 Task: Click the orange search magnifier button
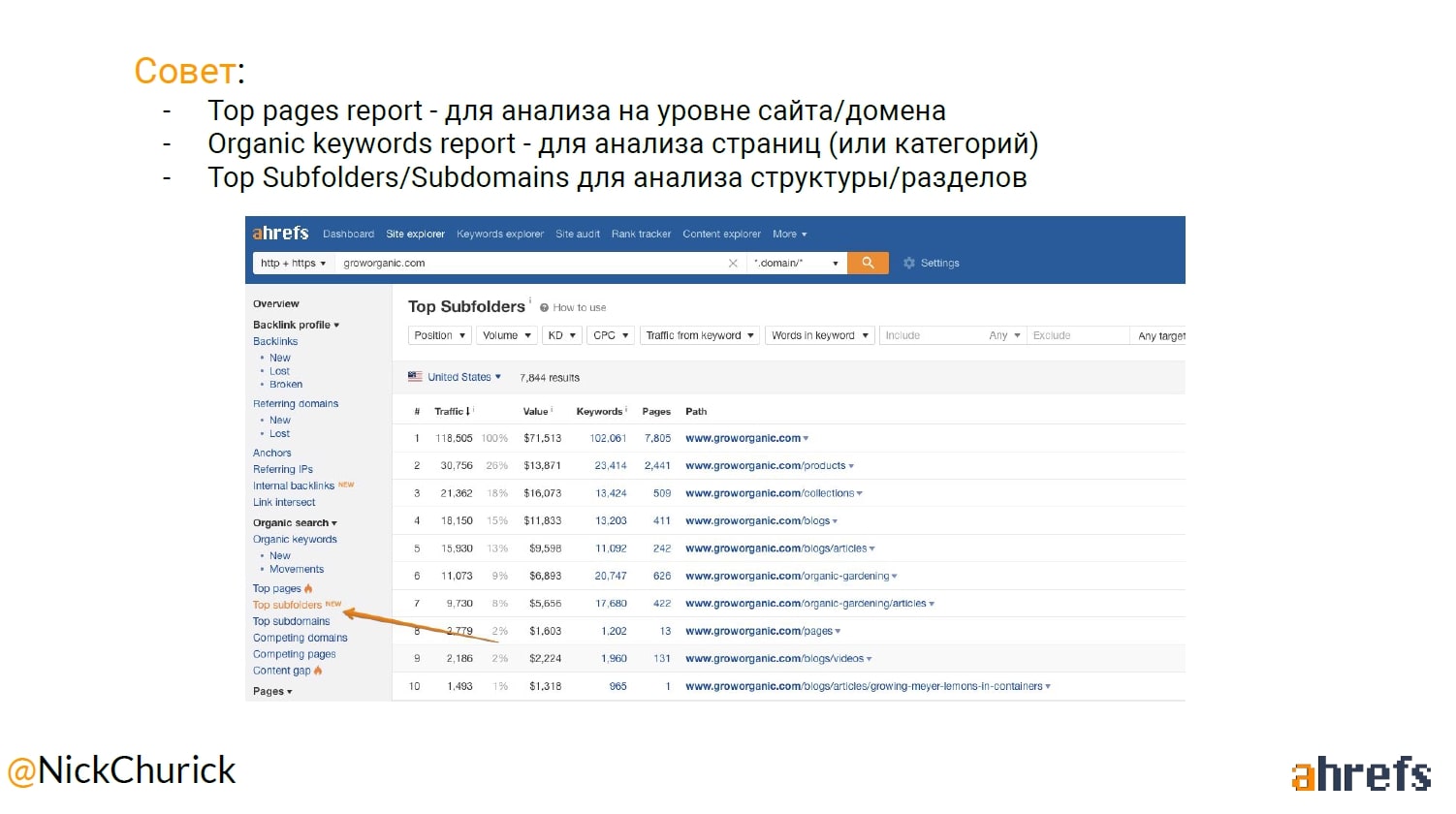868,263
